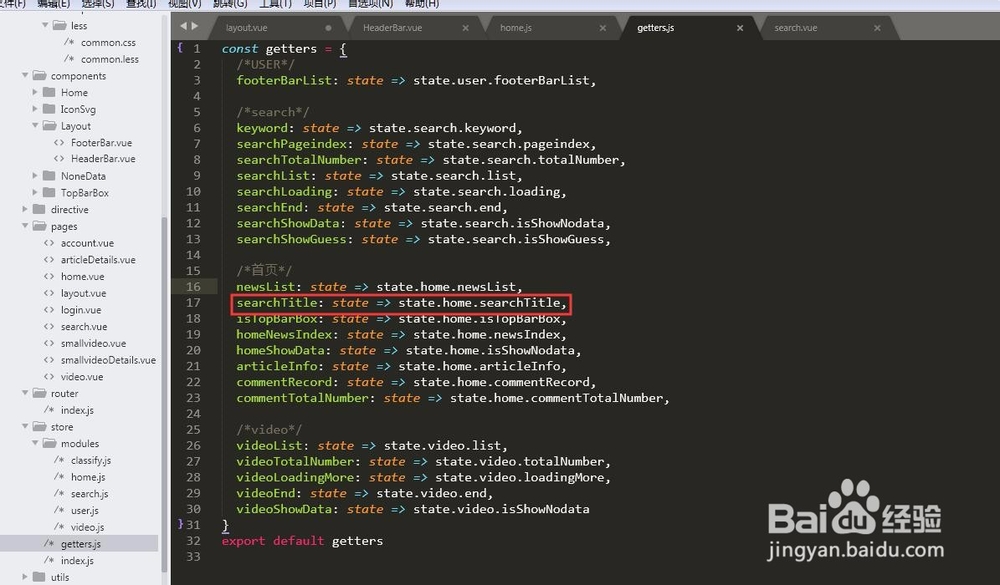Close the getters.js tab
This screenshot has width=1000, height=585.
click(740, 27)
